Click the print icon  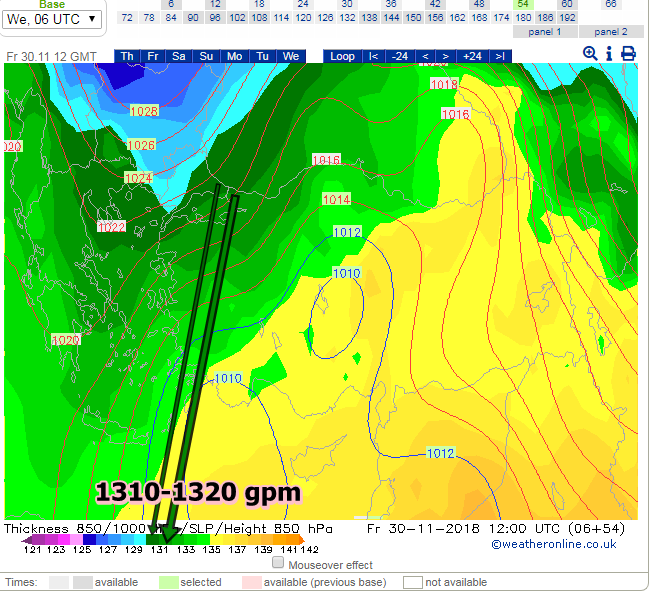pyautogui.click(x=628, y=54)
